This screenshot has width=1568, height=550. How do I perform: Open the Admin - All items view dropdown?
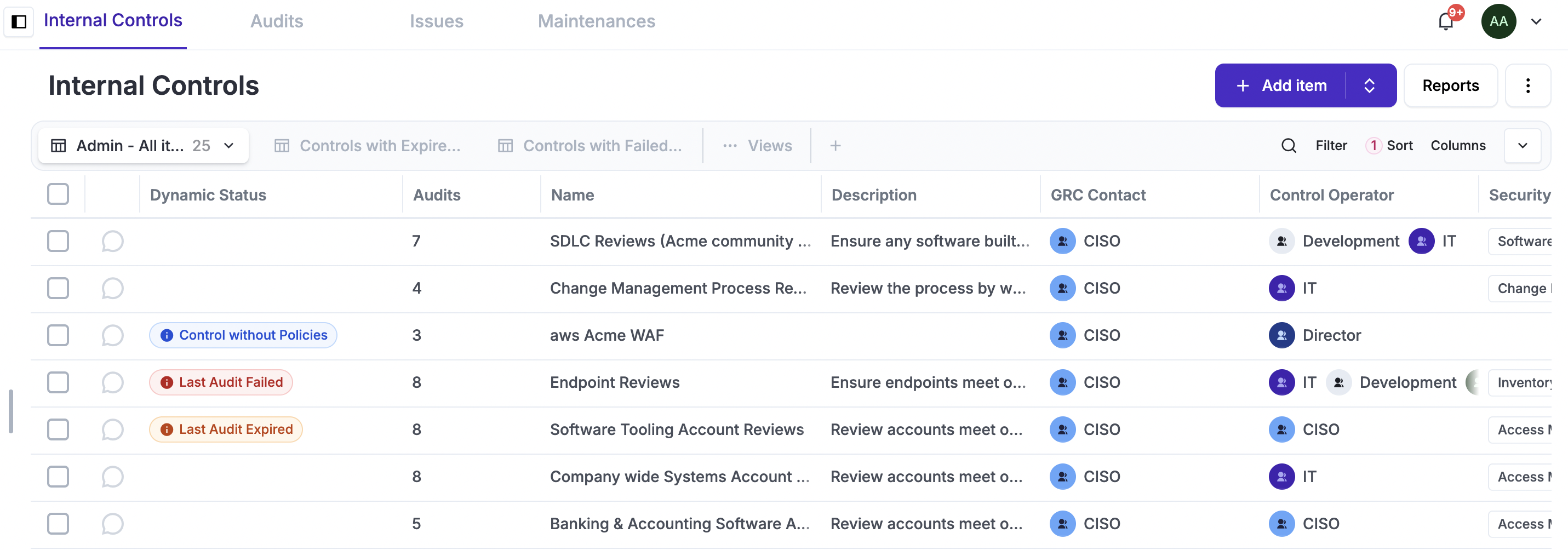(144, 145)
